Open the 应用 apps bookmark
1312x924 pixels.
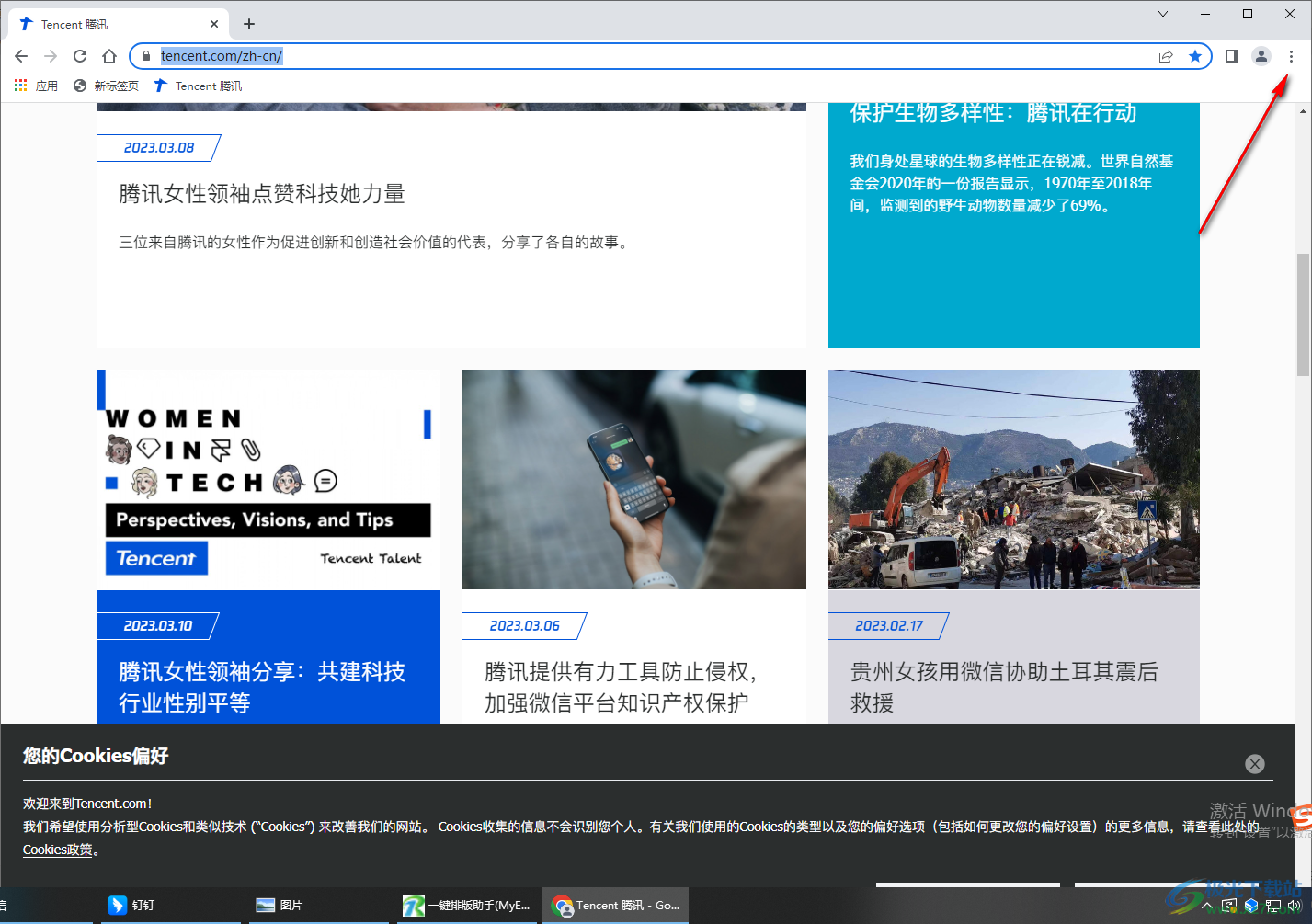[x=37, y=86]
